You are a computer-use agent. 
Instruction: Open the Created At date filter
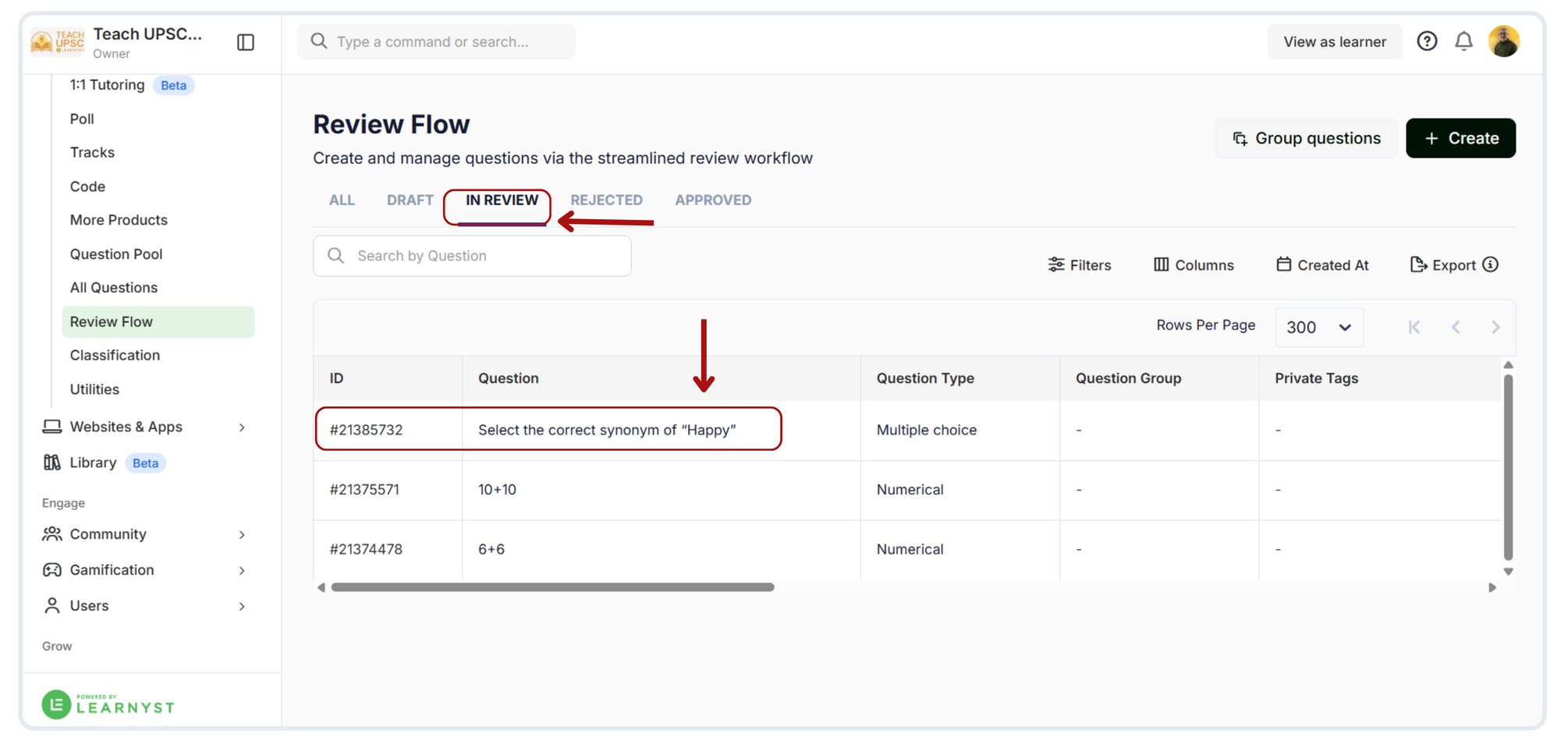[1322, 265]
